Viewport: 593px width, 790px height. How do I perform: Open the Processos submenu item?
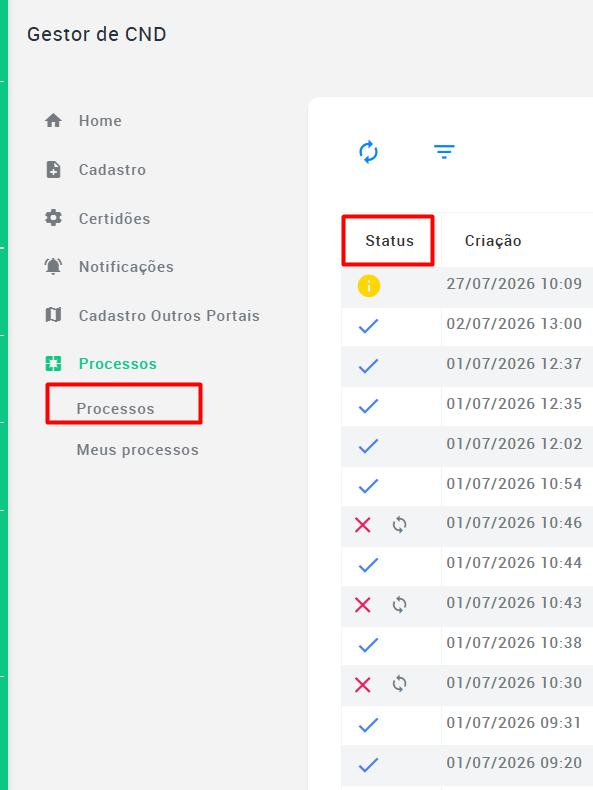coord(115,409)
